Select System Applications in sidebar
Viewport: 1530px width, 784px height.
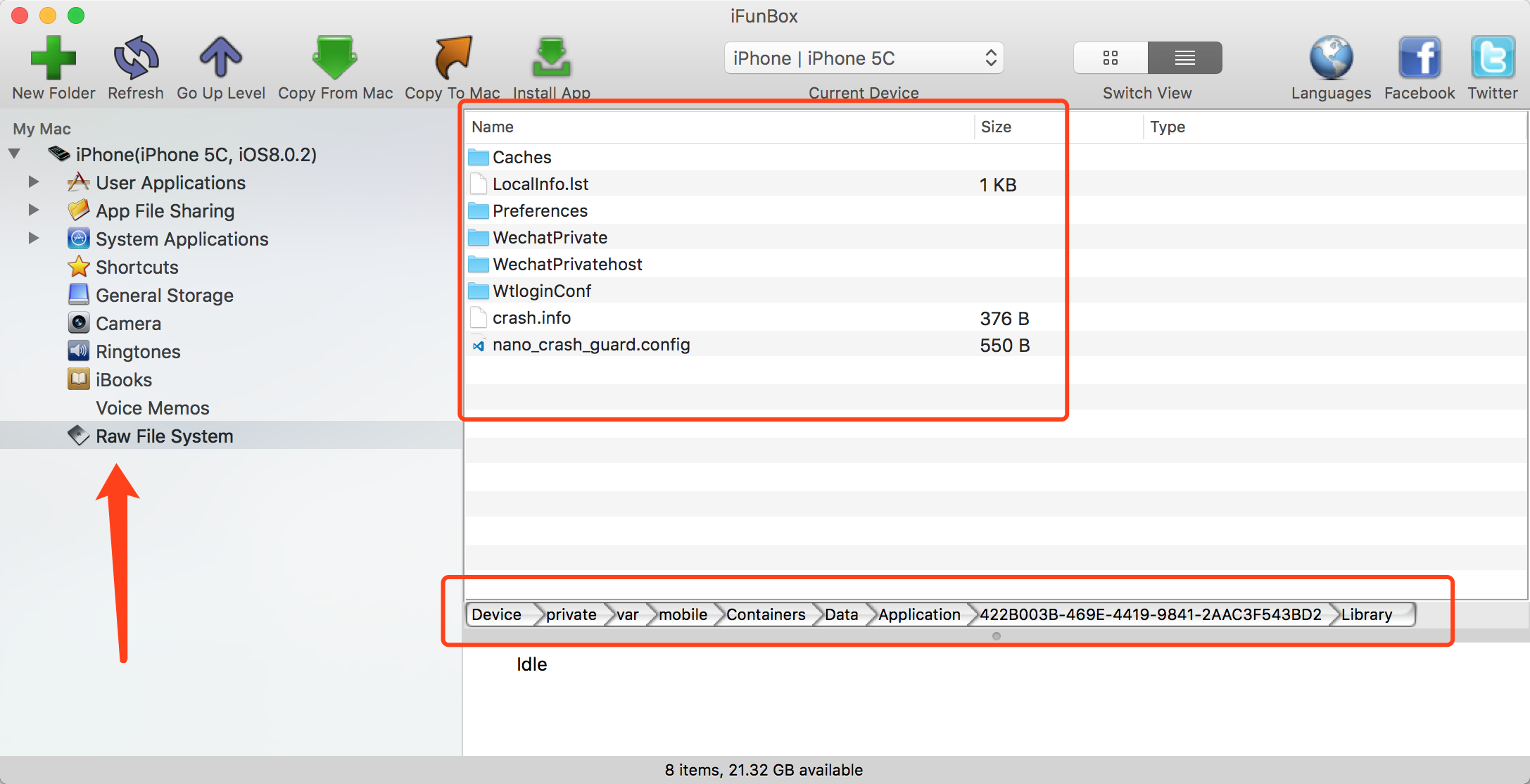click(182, 239)
